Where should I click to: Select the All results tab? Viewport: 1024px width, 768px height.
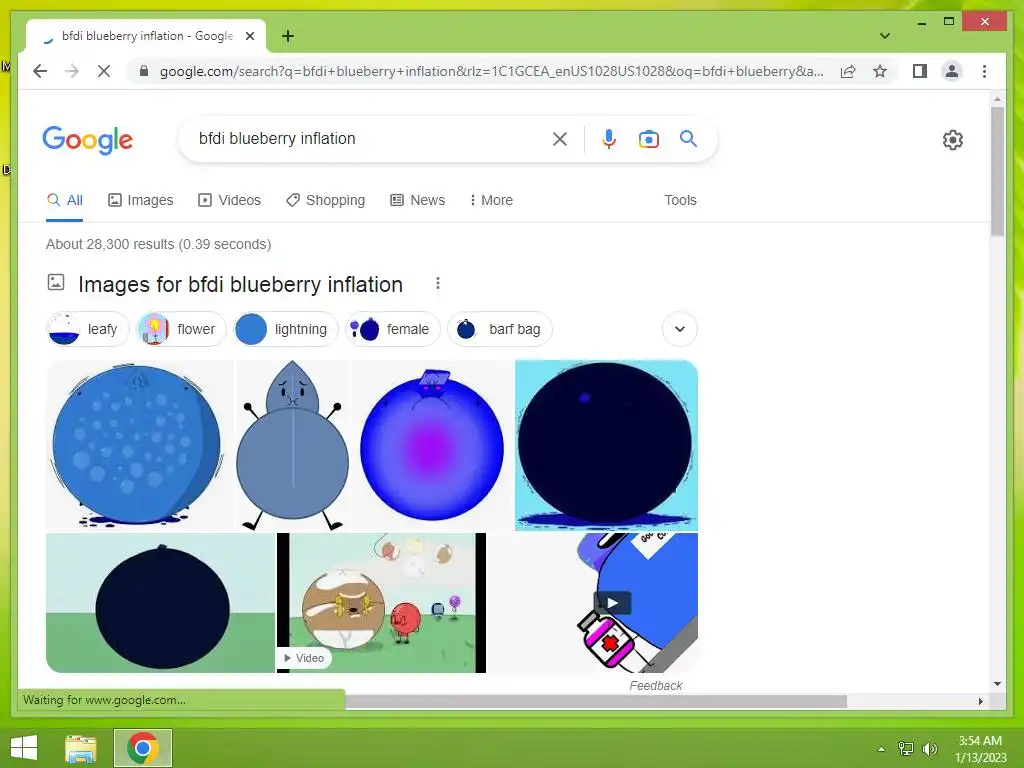pos(65,200)
